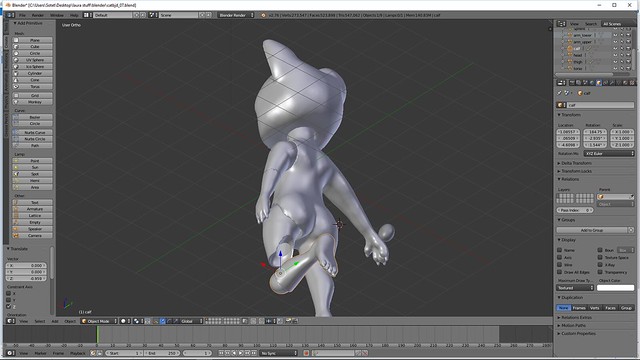The image size is (640, 360).
Task: Expand the Motion Paths panel
Action: click(572, 325)
